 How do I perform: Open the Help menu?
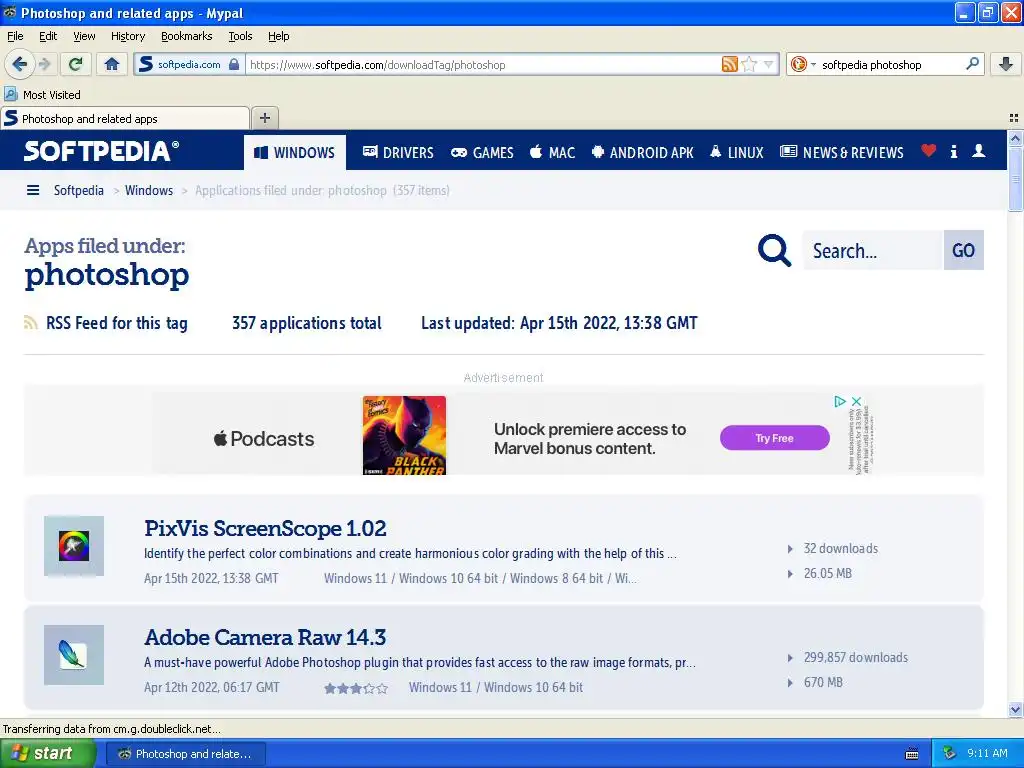(279, 36)
